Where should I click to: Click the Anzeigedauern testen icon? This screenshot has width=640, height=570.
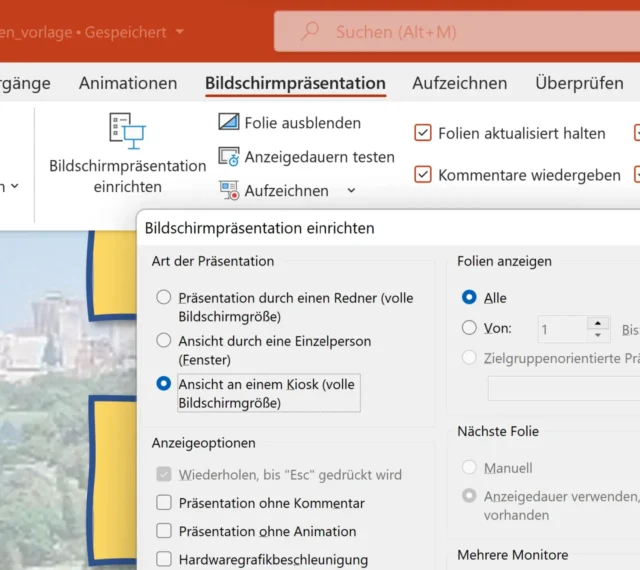(x=229, y=157)
